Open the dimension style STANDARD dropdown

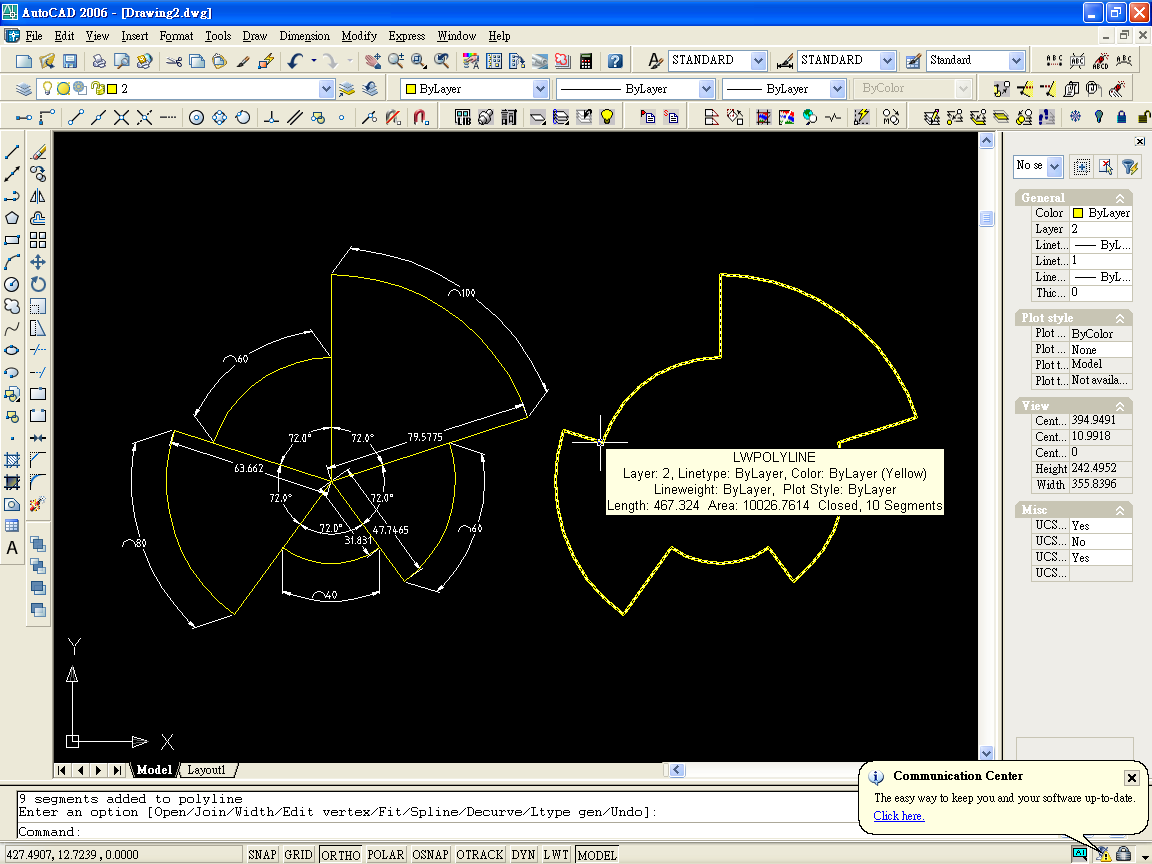click(x=888, y=60)
